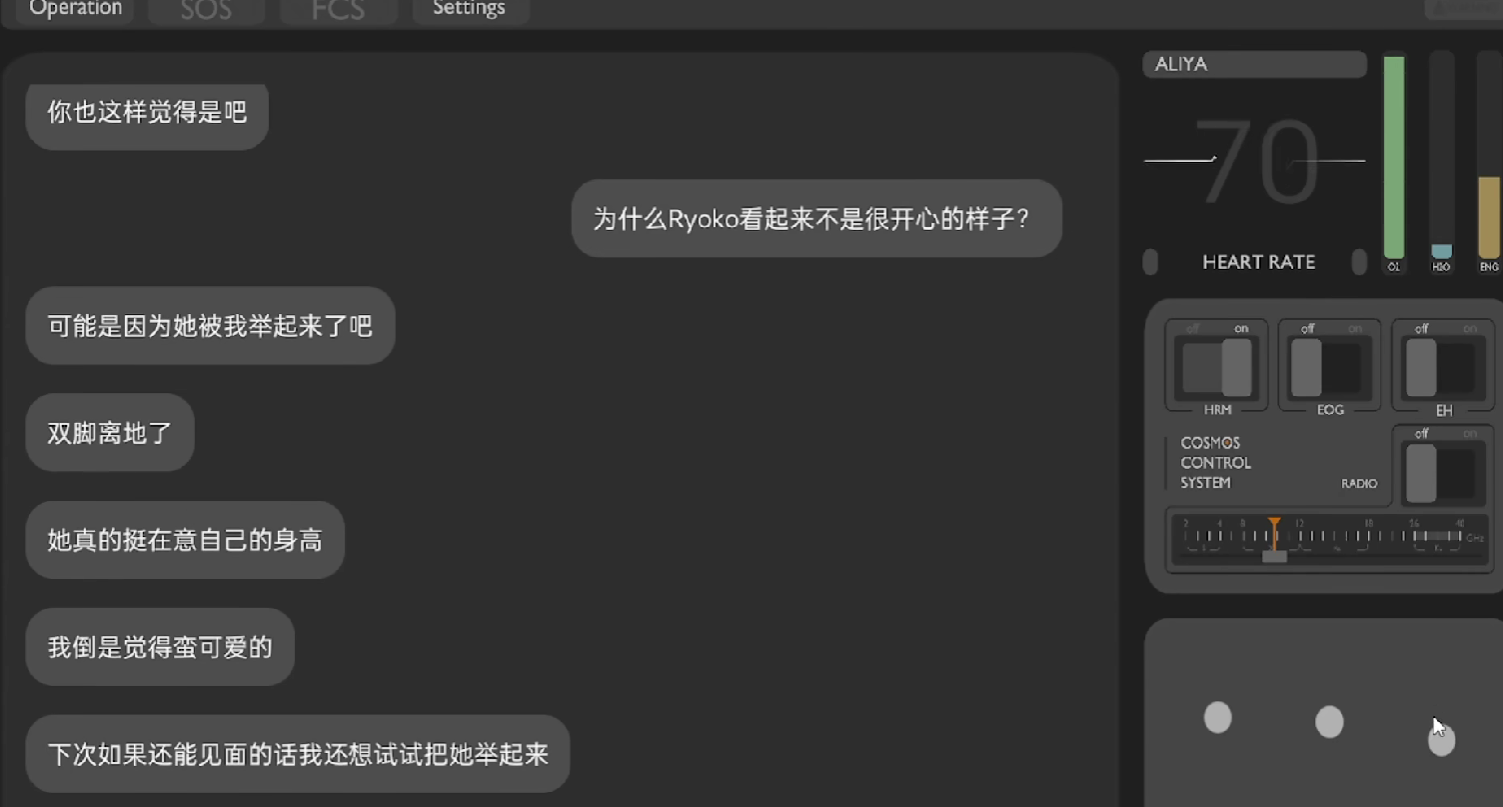
Task: Click the first gray dot in bottom panel
Action: (1217, 717)
